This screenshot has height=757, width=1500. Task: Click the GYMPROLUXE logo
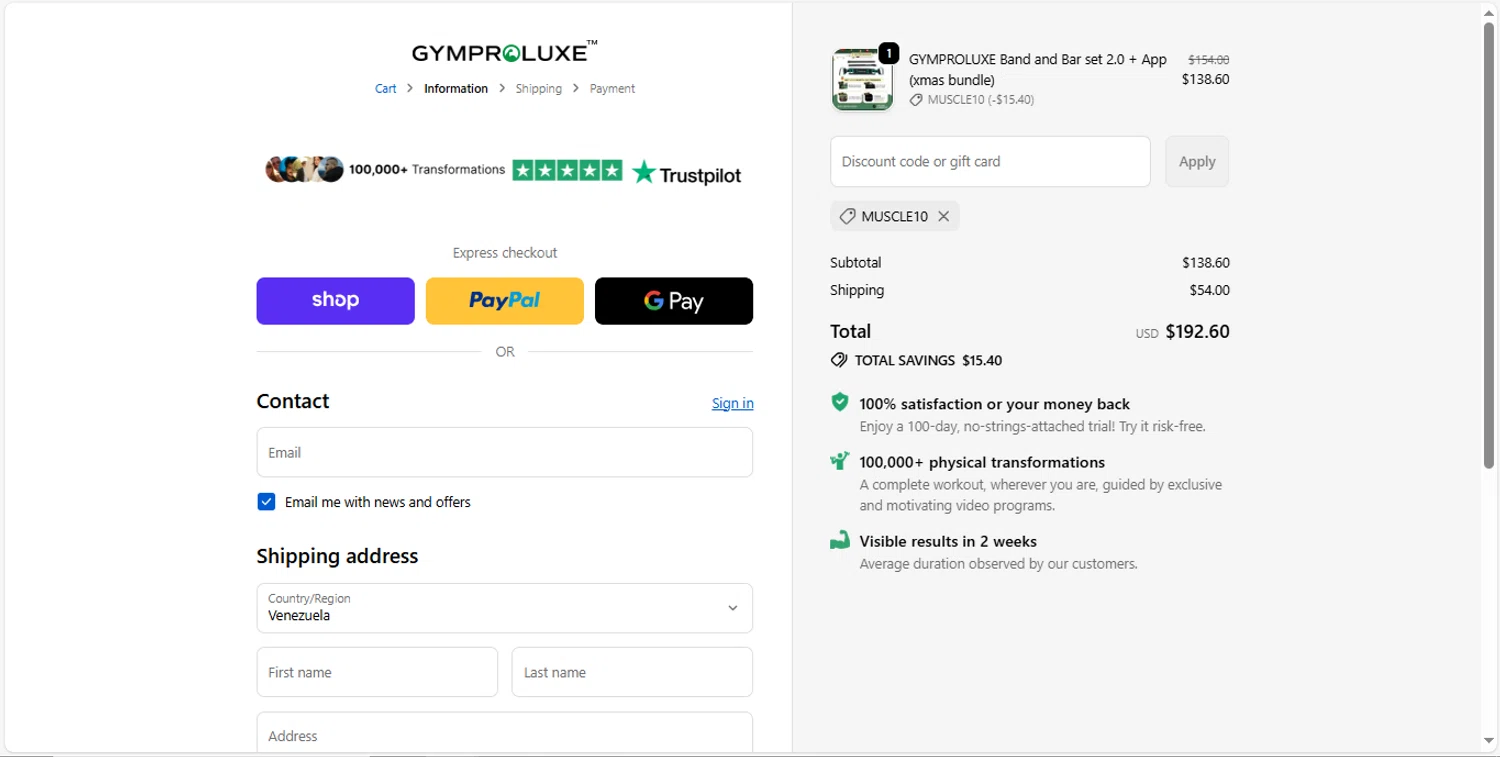505,52
